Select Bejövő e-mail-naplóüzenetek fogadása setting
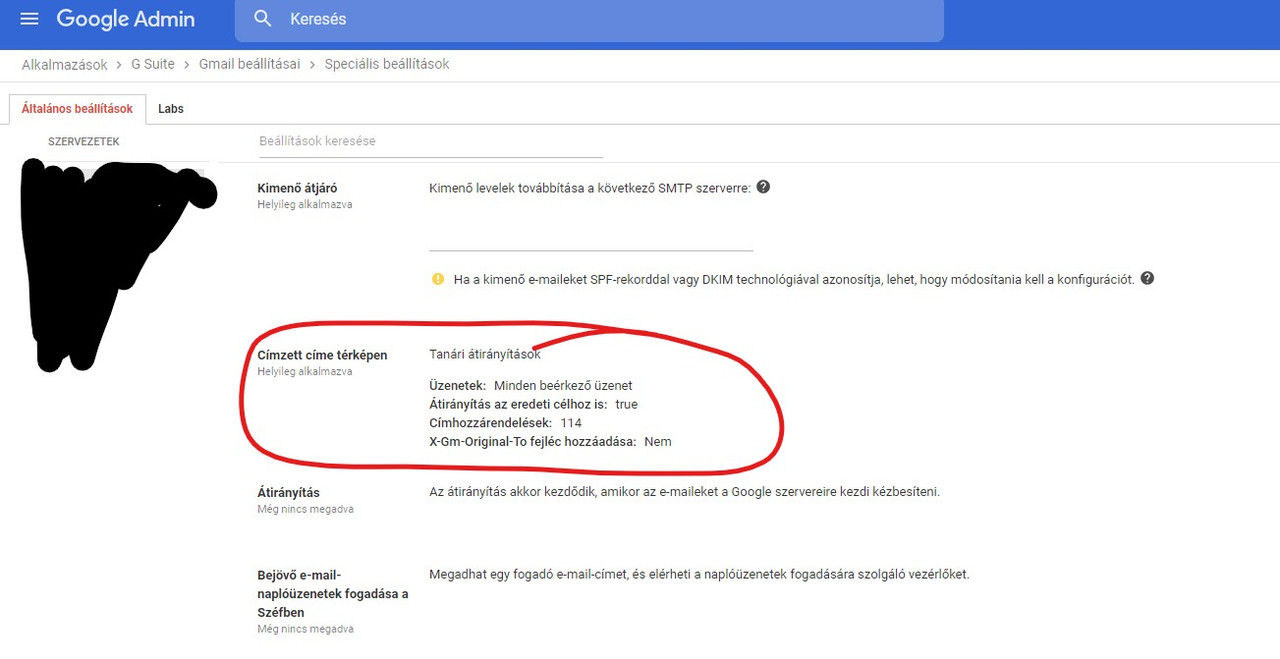The height and width of the screenshot is (659, 1280). 333,593
